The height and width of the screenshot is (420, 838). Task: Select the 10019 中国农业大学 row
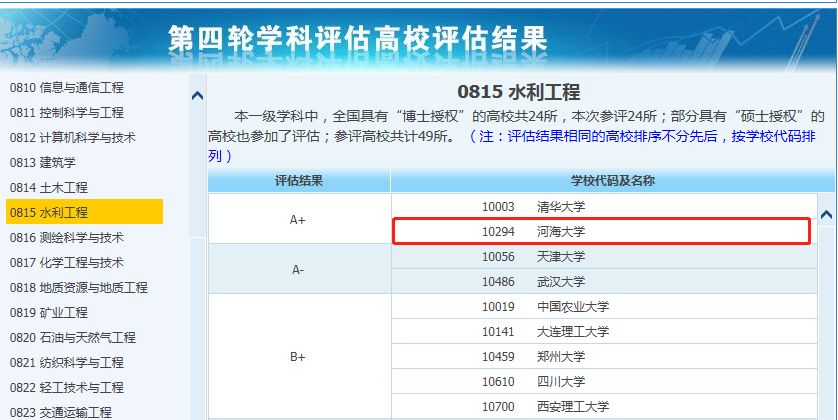click(x=604, y=306)
